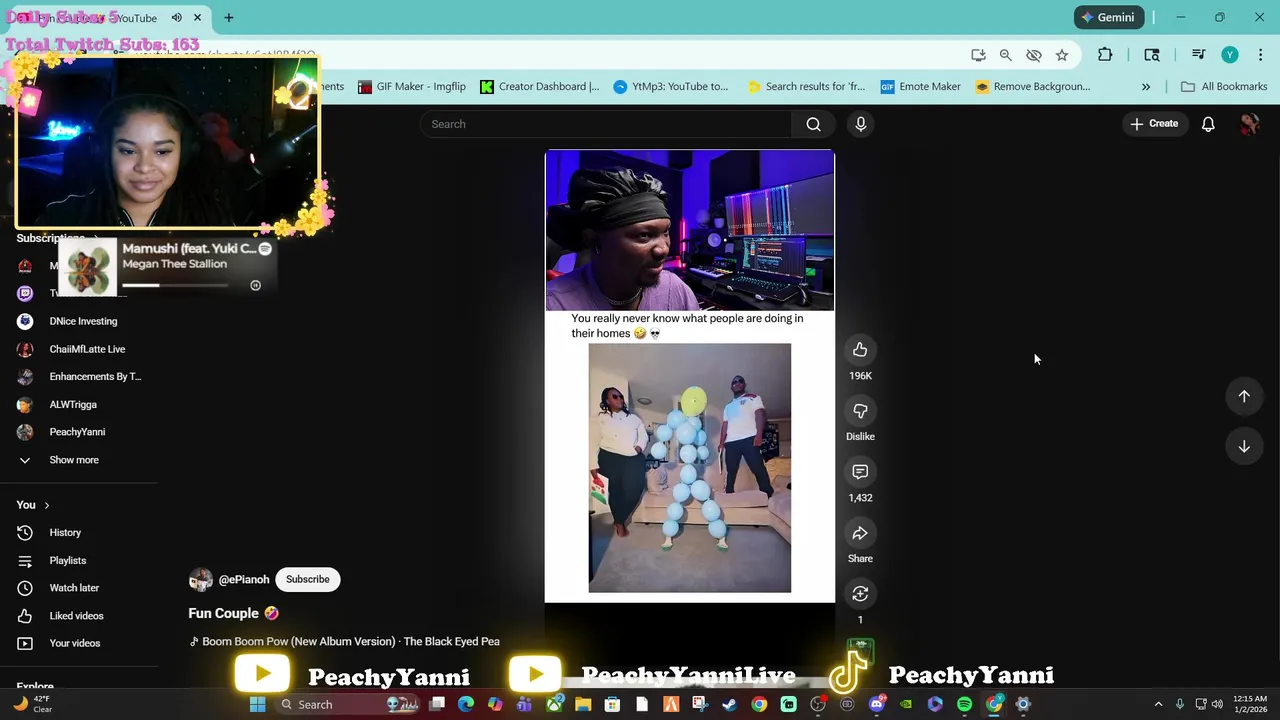This screenshot has width=1280, height=720.
Task: Open the Search results bookmark folder
Action: coord(806,87)
